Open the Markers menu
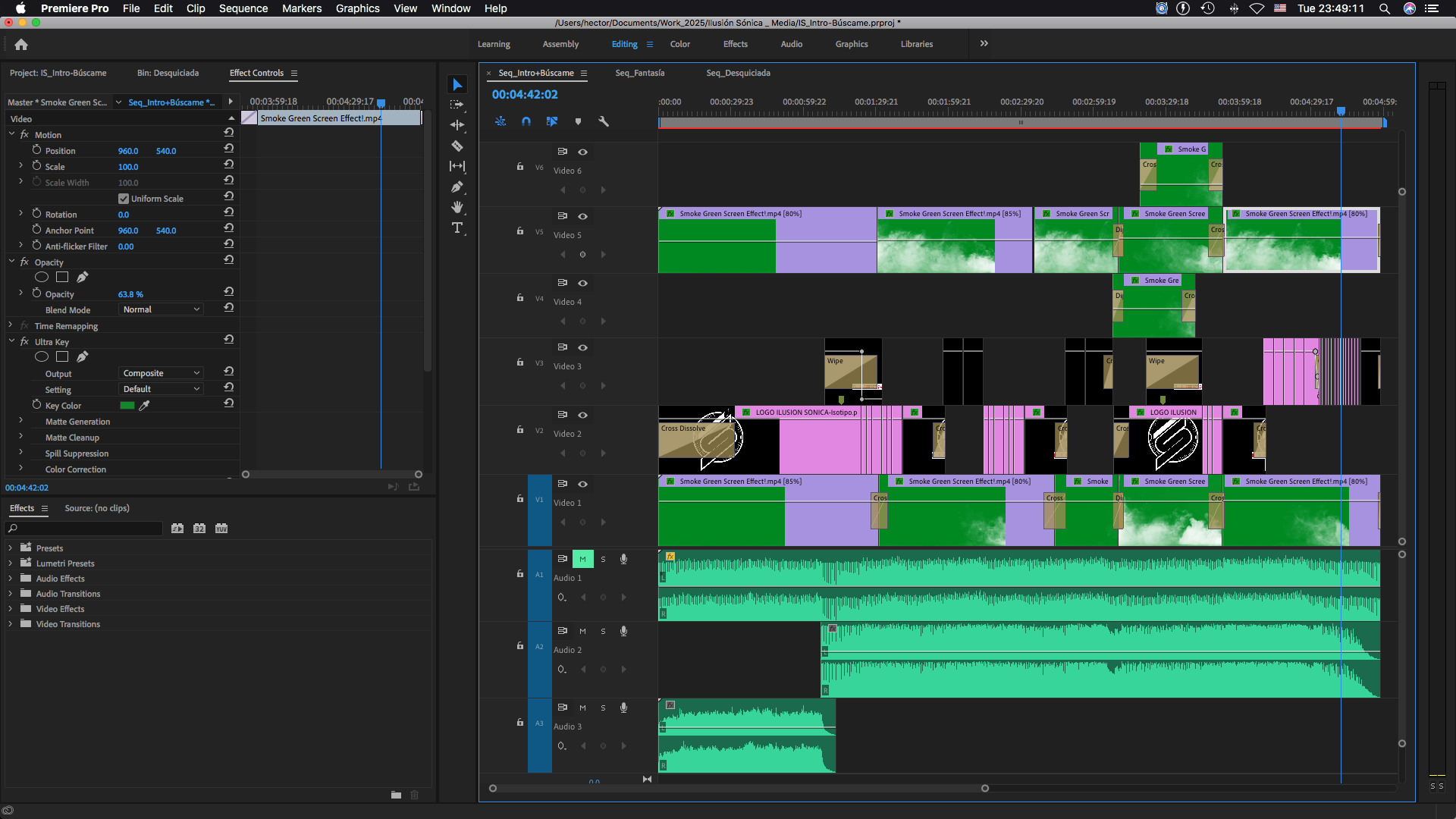 click(x=302, y=8)
